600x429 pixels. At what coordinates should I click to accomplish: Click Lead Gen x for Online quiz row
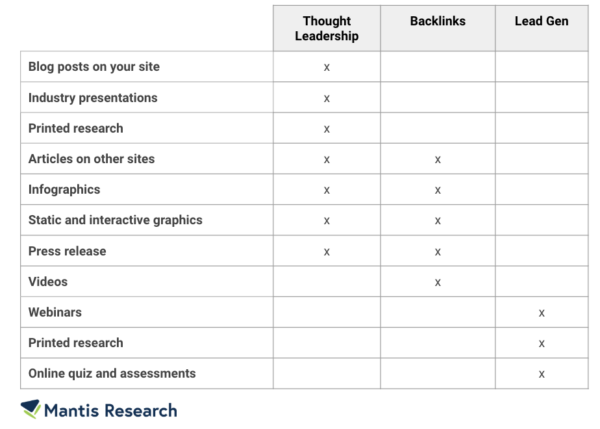coord(541,375)
